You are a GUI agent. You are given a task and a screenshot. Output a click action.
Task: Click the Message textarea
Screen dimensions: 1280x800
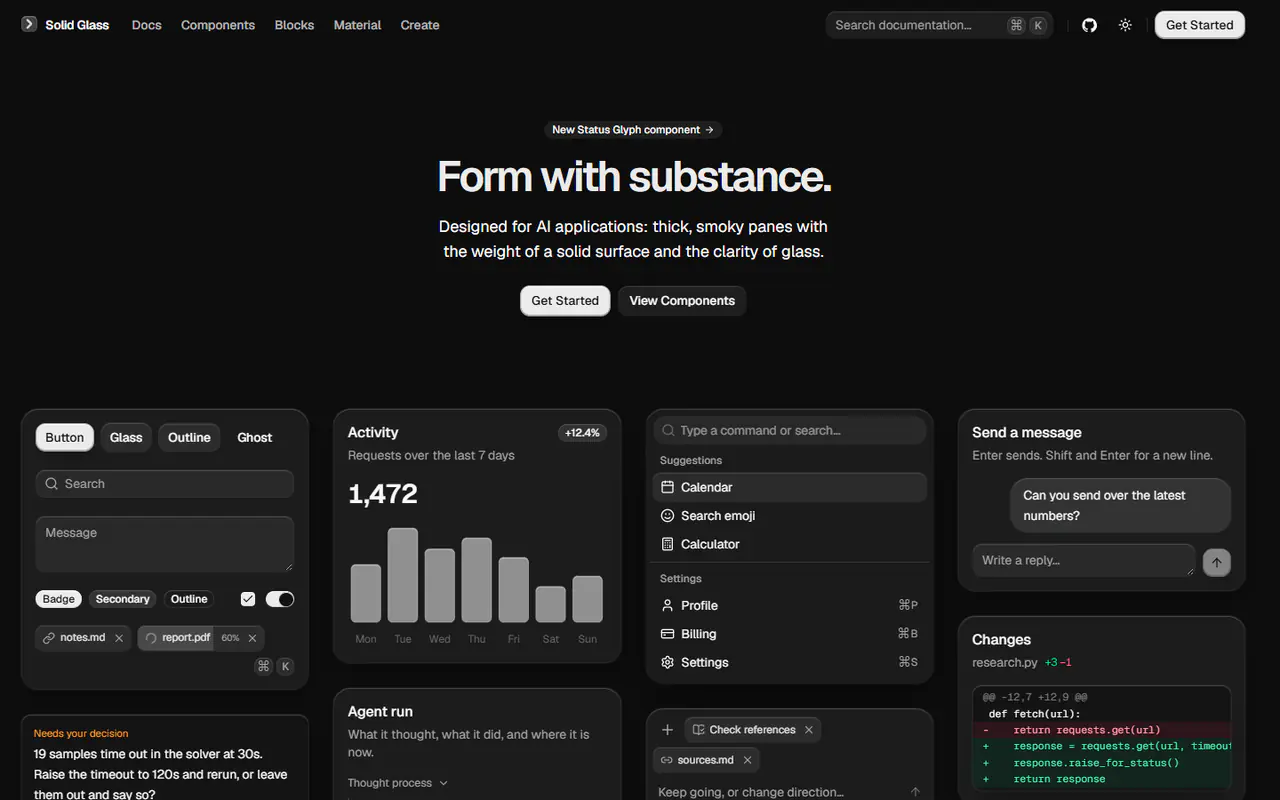click(x=165, y=544)
